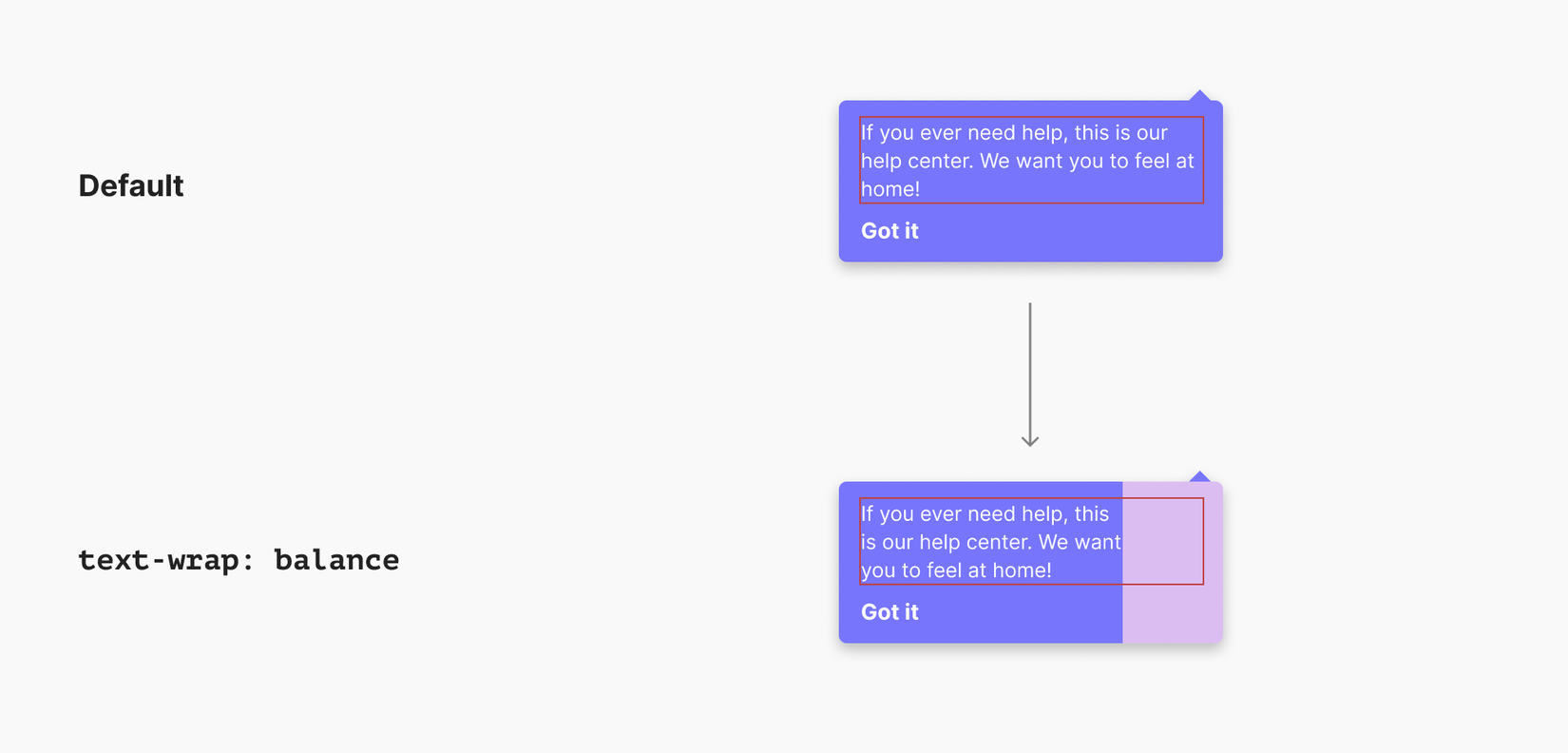The height and width of the screenshot is (753, 1568).
Task: Click the line "is our help center. We want"
Action: coord(990,542)
